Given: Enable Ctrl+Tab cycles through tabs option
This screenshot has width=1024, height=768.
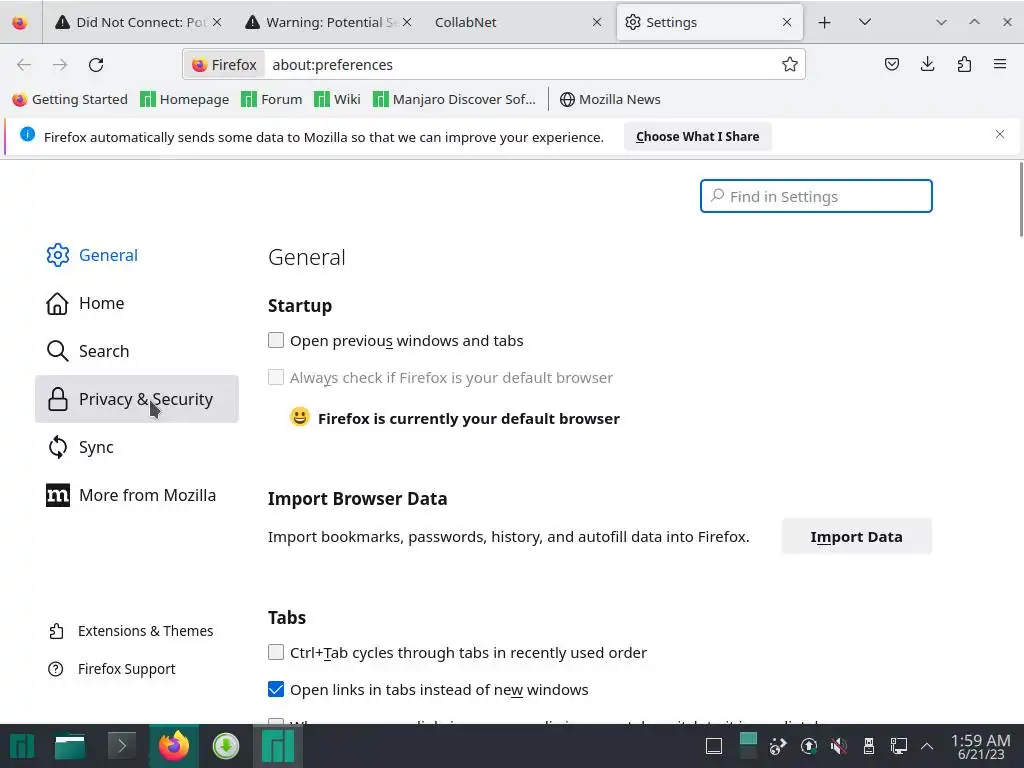Looking at the screenshot, I should click(x=276, y=652).
